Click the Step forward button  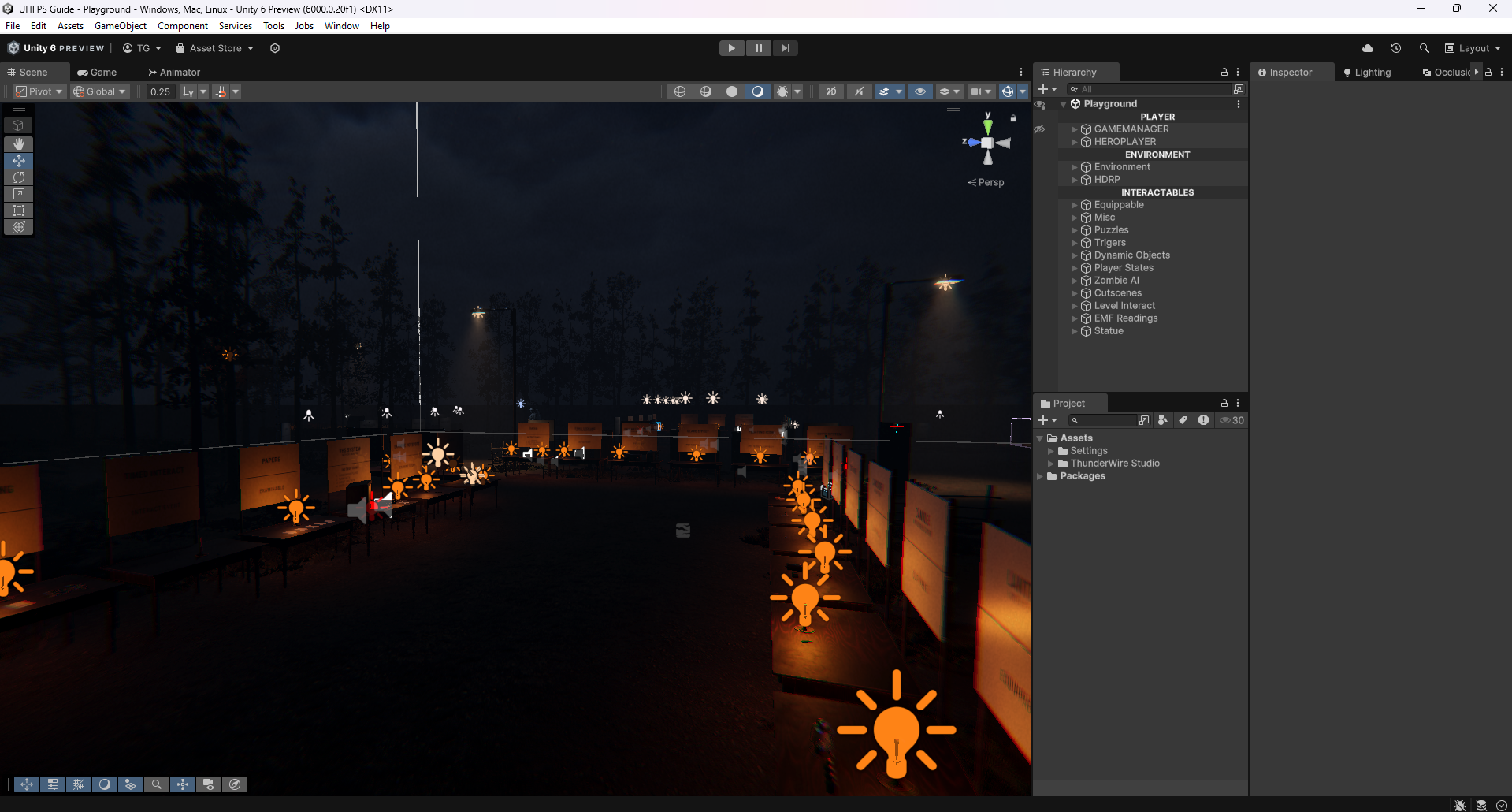click(x=785, y=48)
